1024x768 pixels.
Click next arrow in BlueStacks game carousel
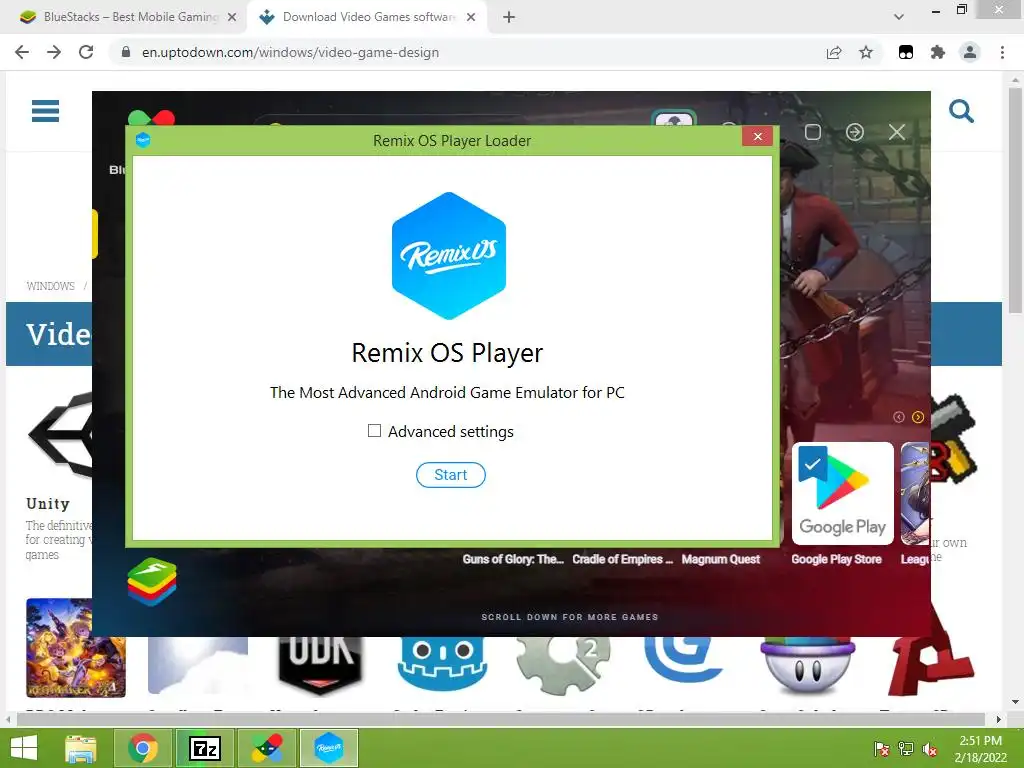click(x=918, y=417)
